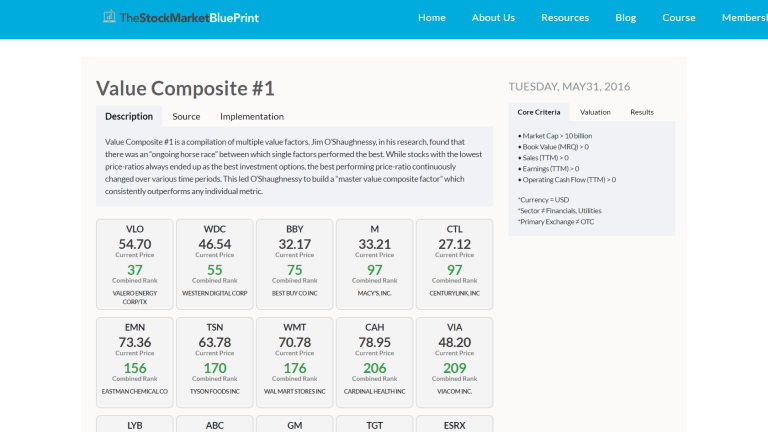Select the WDC Western Digital card
768x432 pixels.
215,264
